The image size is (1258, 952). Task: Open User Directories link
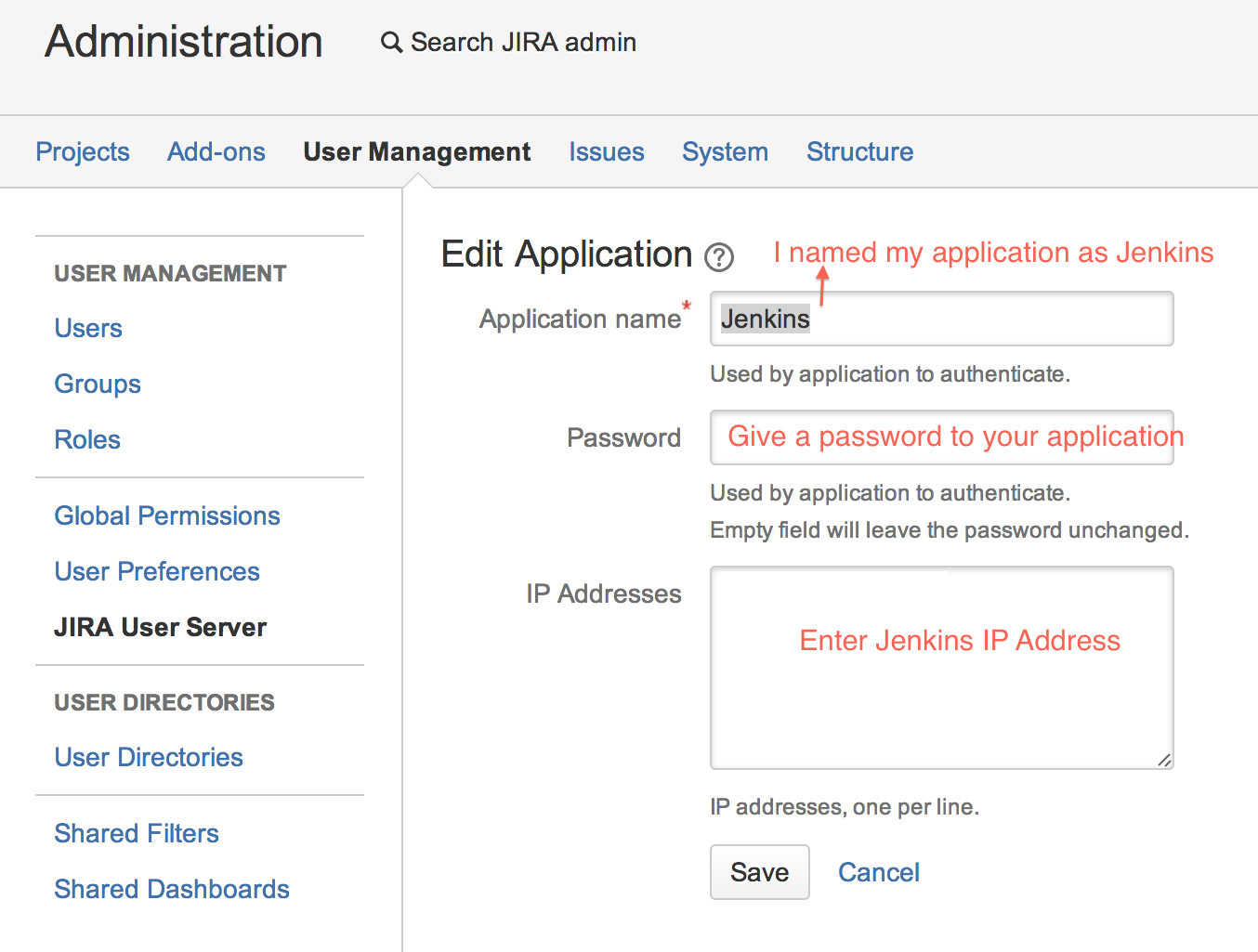click(x=149, y=757)
